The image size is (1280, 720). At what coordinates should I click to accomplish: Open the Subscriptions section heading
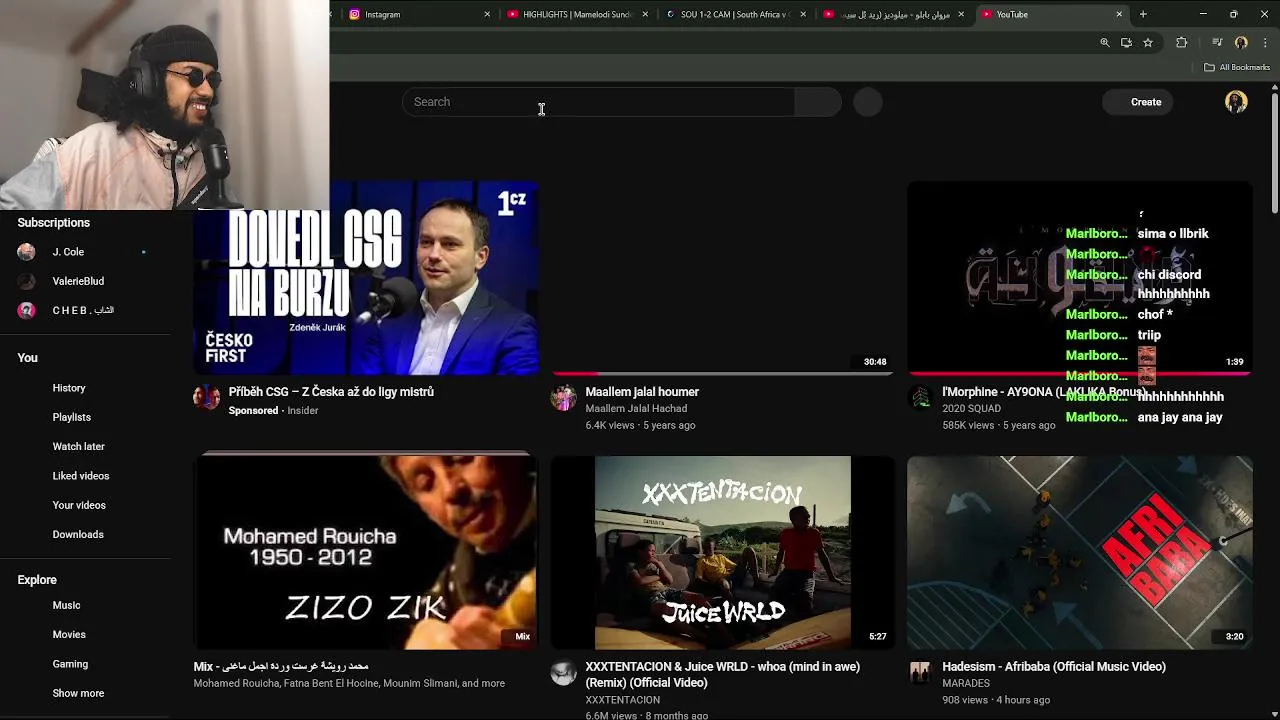[54, 223]
